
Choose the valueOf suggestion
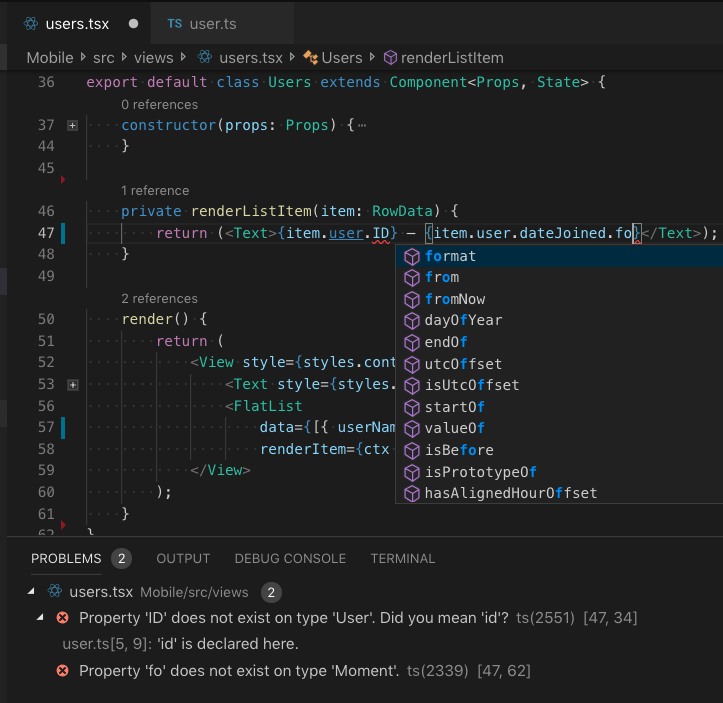tap(559, 428)
